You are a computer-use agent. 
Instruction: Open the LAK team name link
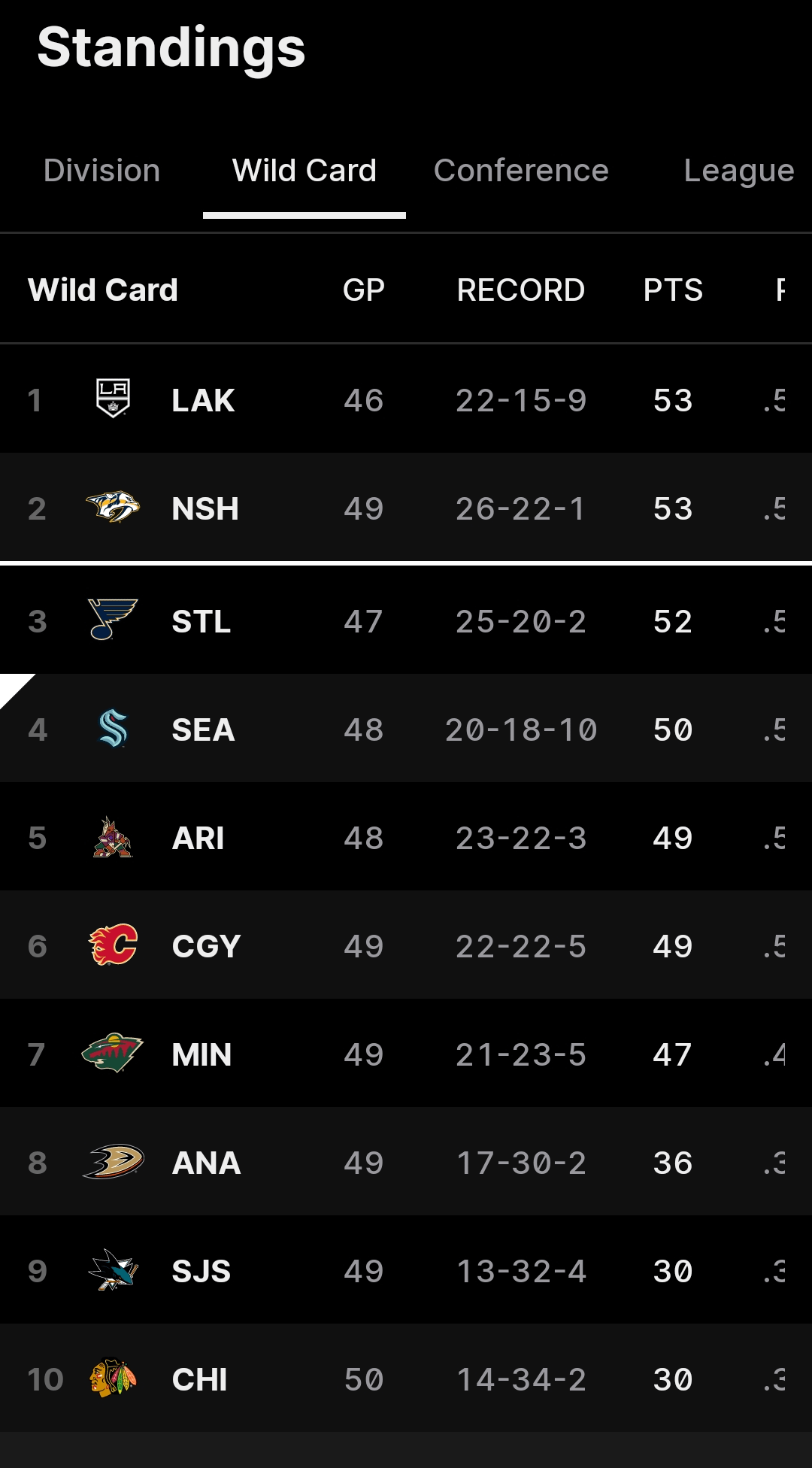click(x=203, y=400)
